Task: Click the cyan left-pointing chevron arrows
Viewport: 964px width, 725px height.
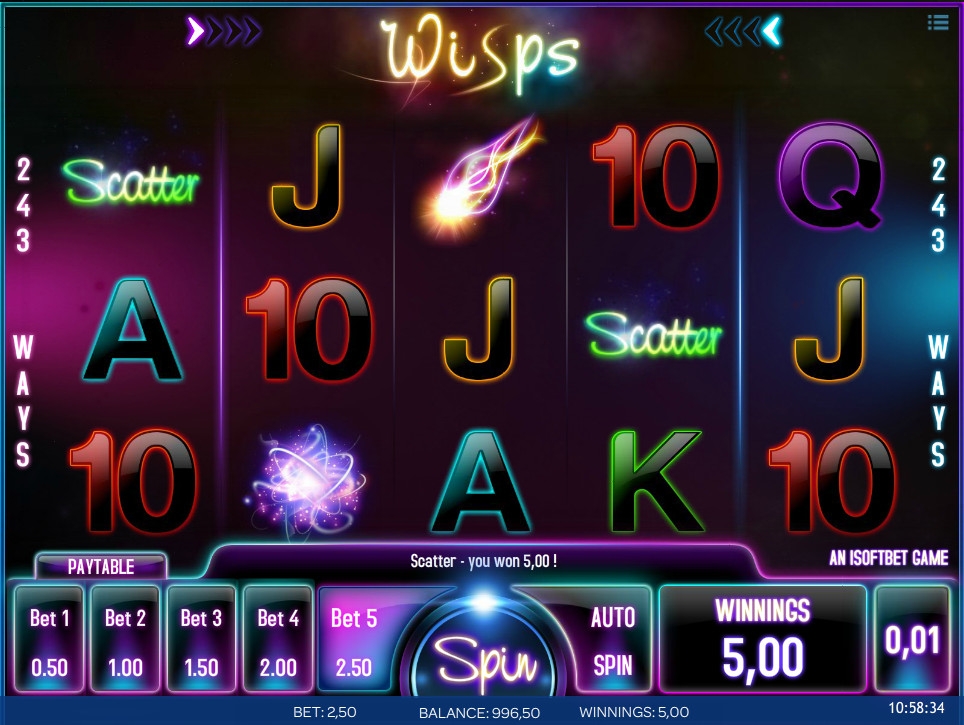Action: (743, 31)
